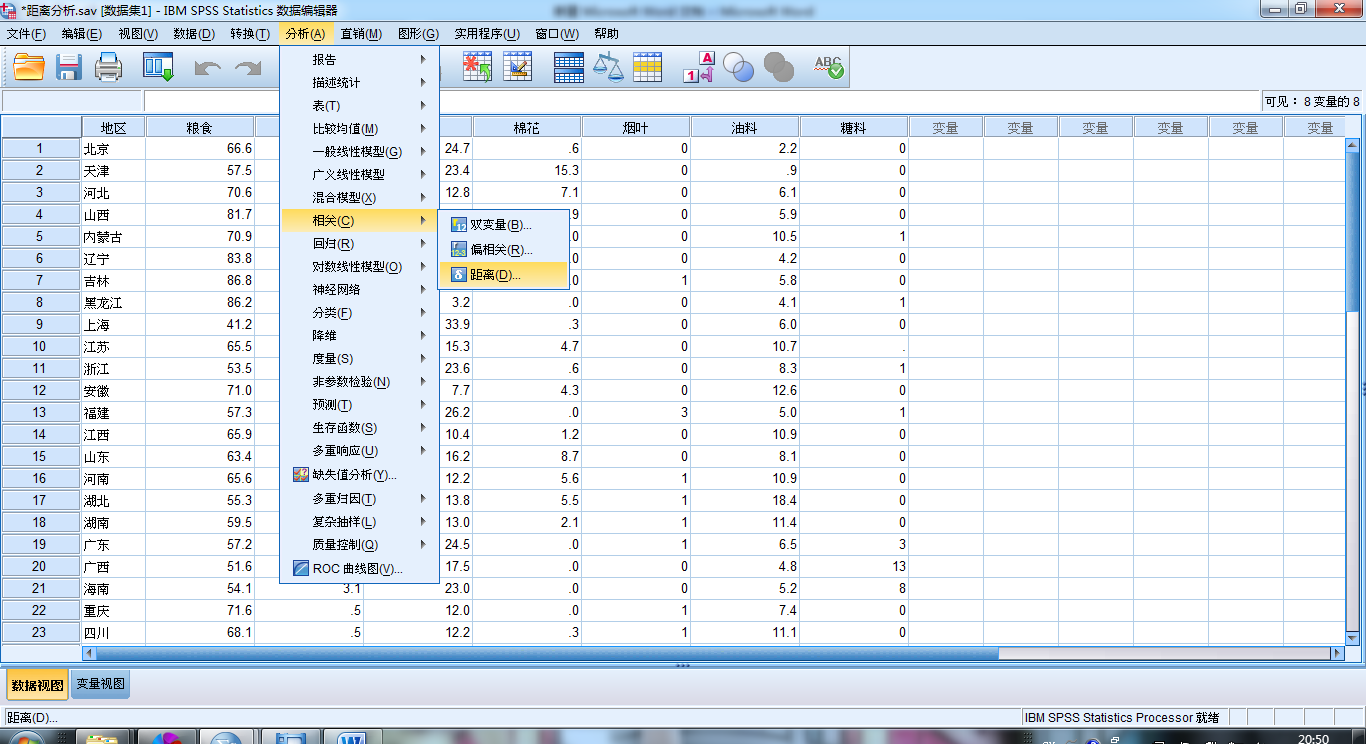
Task: Open the 帮助 menu
Action: 606,34
